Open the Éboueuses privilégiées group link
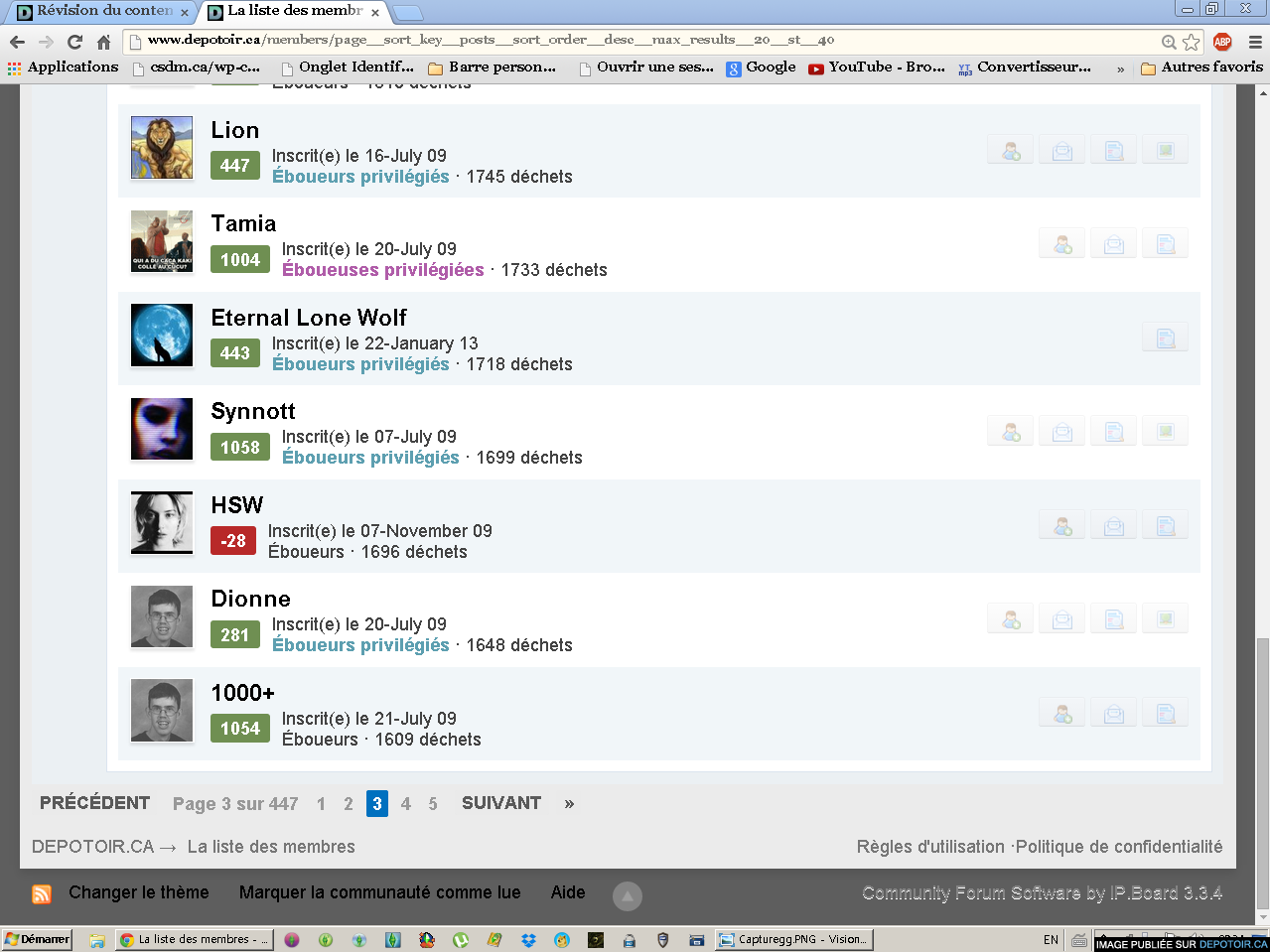This screenshot has height=952, width=1270. pos(382,270)
